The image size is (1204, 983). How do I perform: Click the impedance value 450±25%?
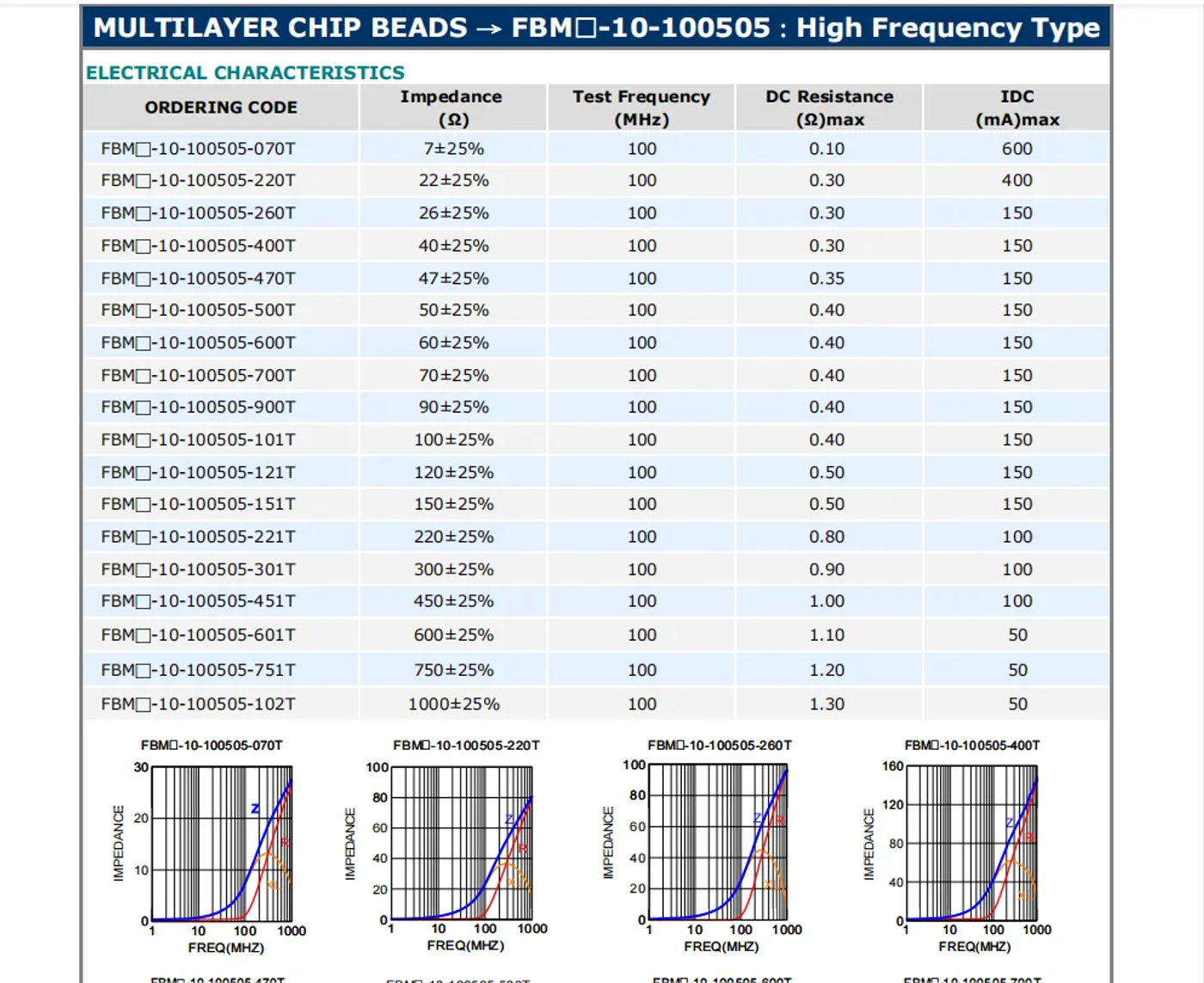[454, 602]
